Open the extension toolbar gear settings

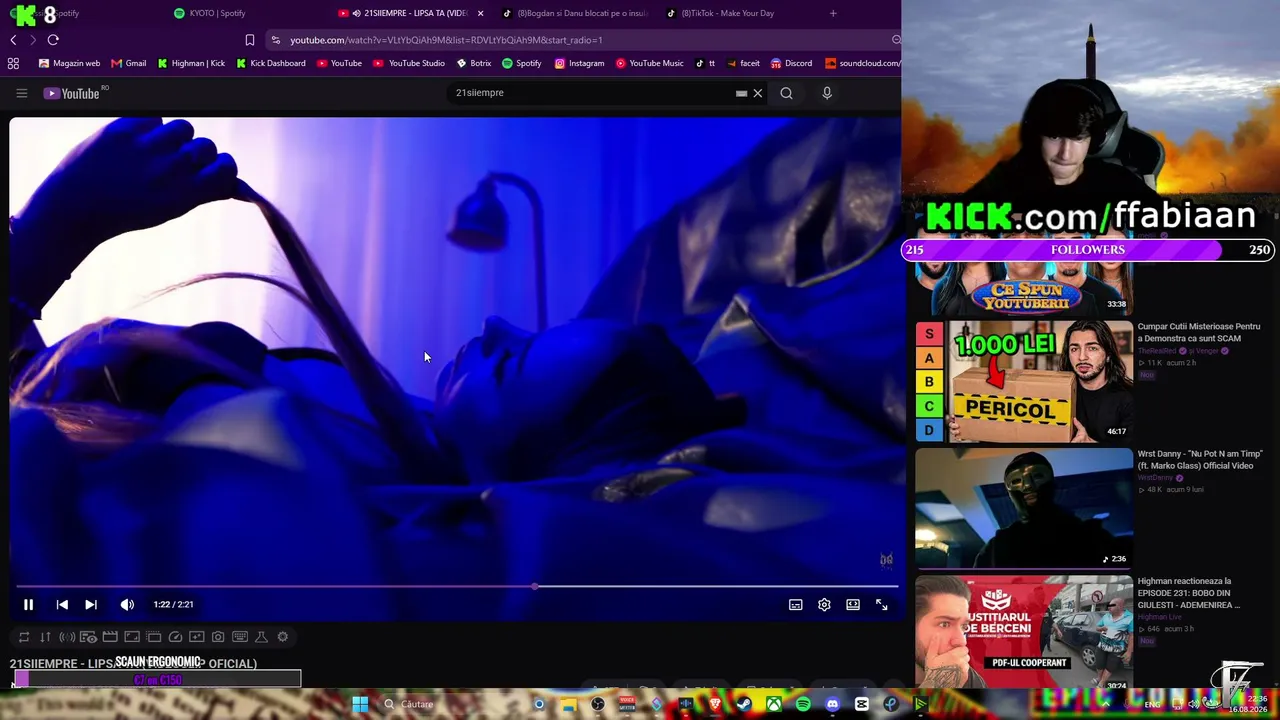[x=283, y=637]
